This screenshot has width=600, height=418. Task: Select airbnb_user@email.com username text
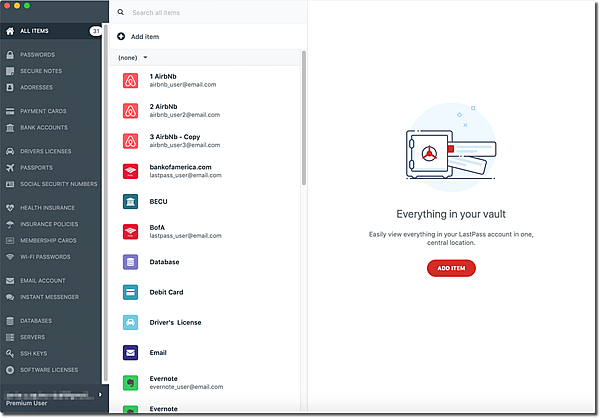[183, 85]
